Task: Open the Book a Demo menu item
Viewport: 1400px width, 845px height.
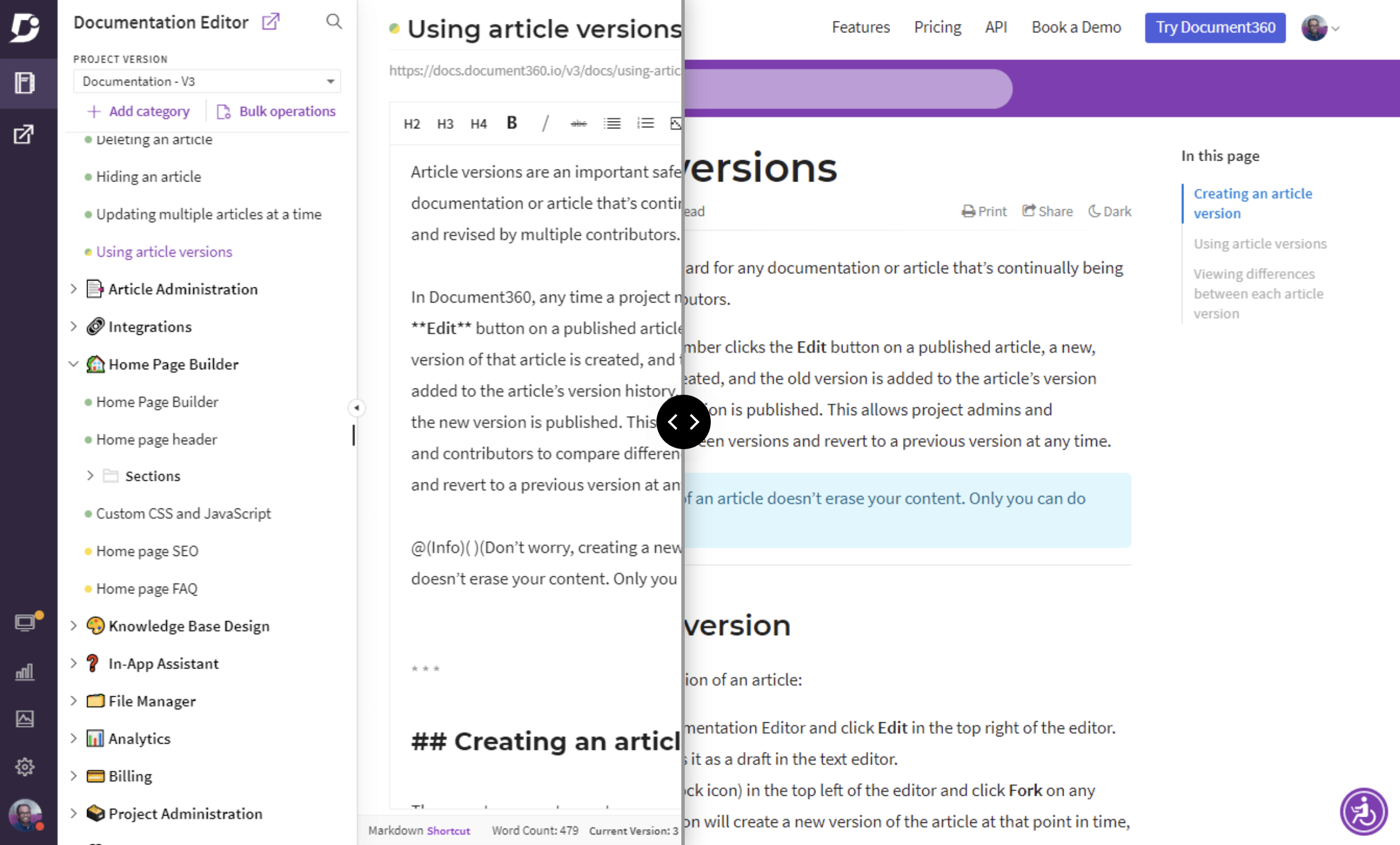Action: [x=1076, y=27]
